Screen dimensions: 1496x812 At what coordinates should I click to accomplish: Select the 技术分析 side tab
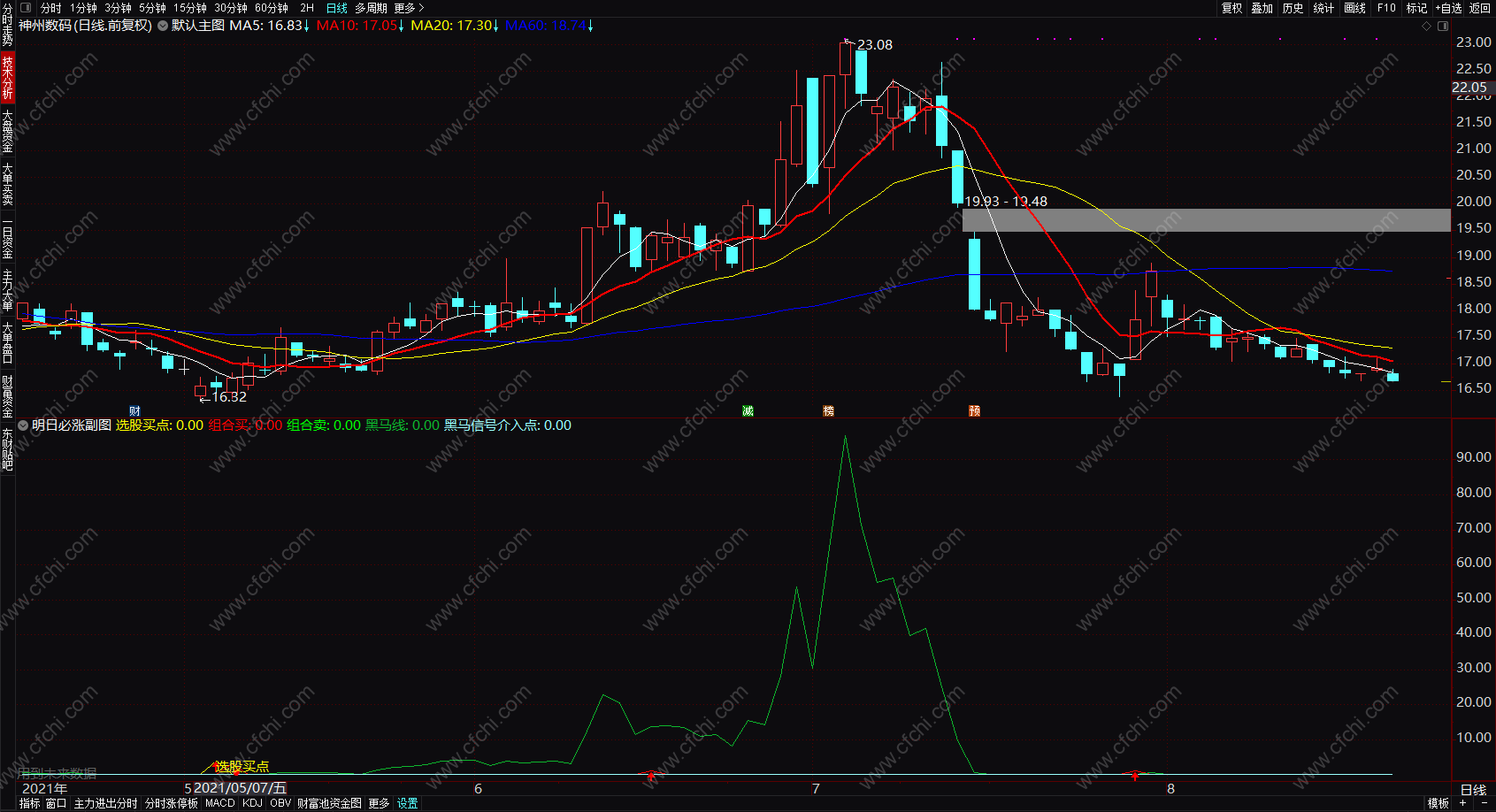point(7,77)
